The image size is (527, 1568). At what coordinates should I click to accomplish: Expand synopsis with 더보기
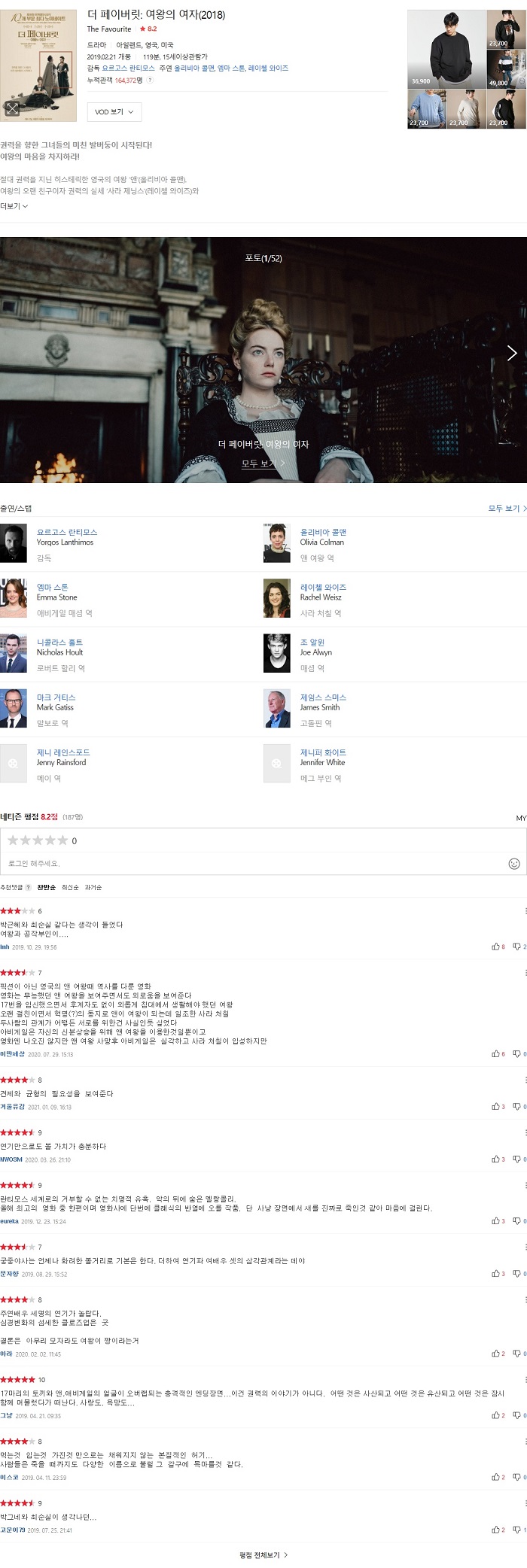[x=14, y=206]
